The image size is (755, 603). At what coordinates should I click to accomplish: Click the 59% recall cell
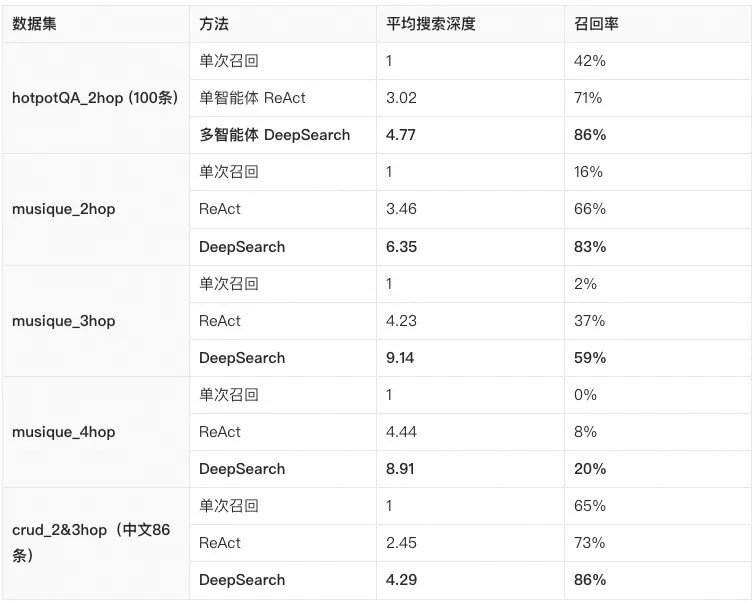pos(590,358)
